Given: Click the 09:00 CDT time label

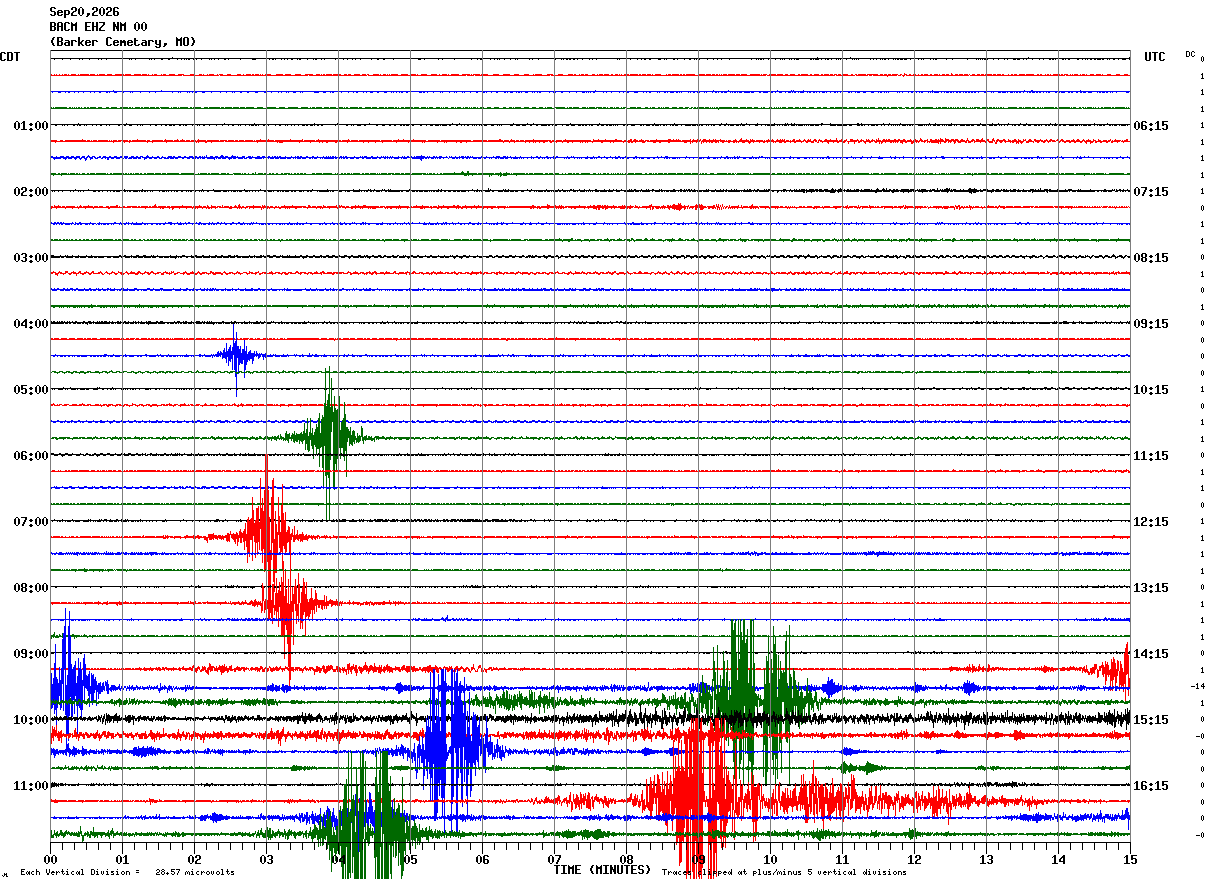Looking at the screenshot, I should [30, 653].
